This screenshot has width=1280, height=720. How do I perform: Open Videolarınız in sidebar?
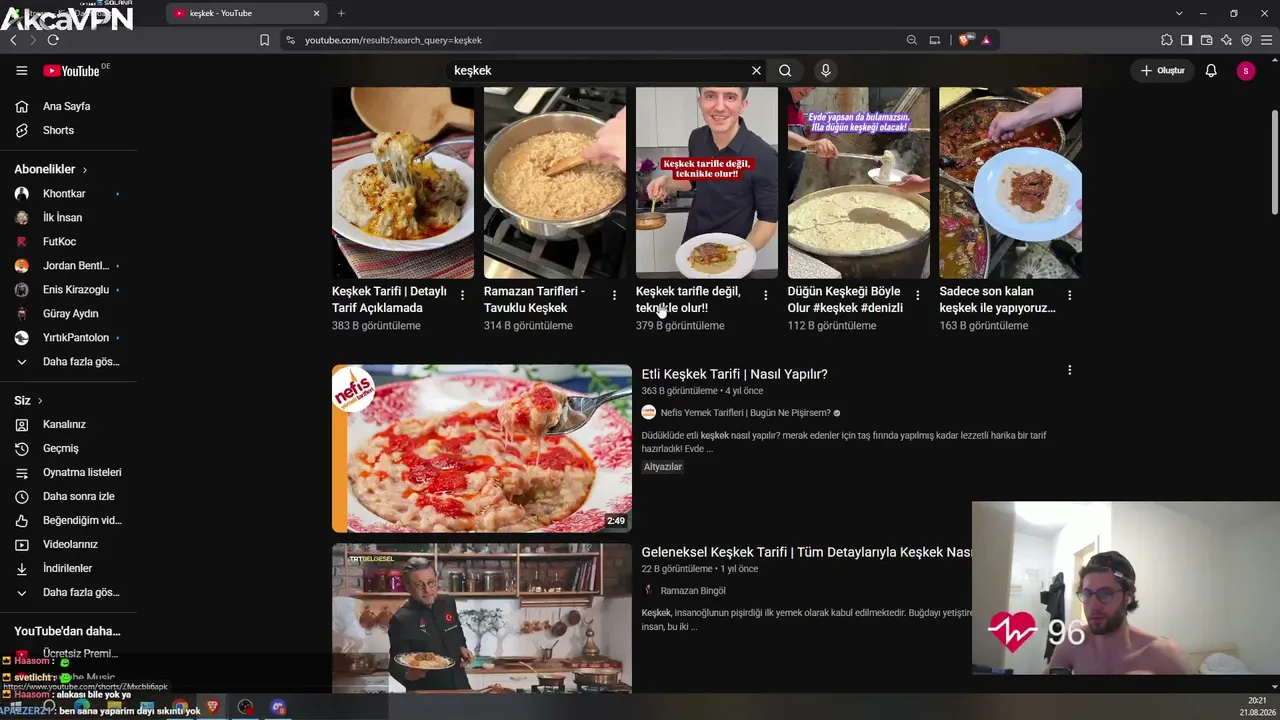coord(69,544)
